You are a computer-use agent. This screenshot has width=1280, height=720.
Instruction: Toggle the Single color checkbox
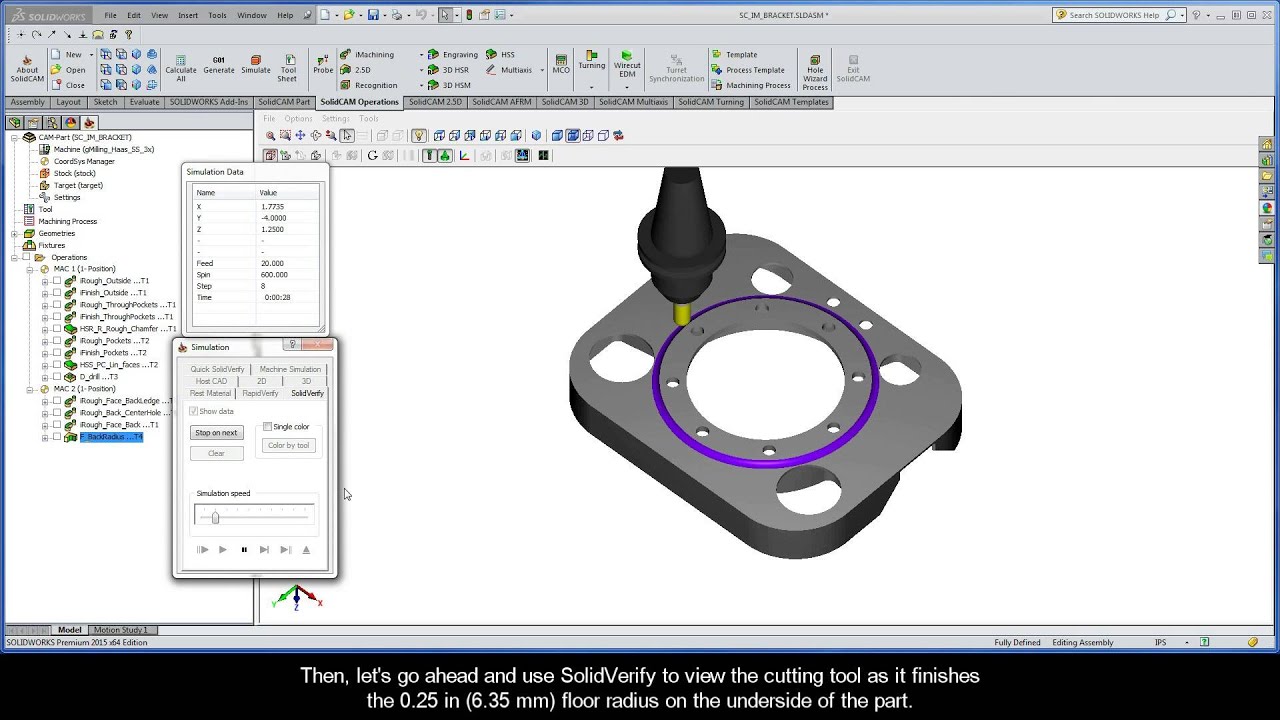268,427
